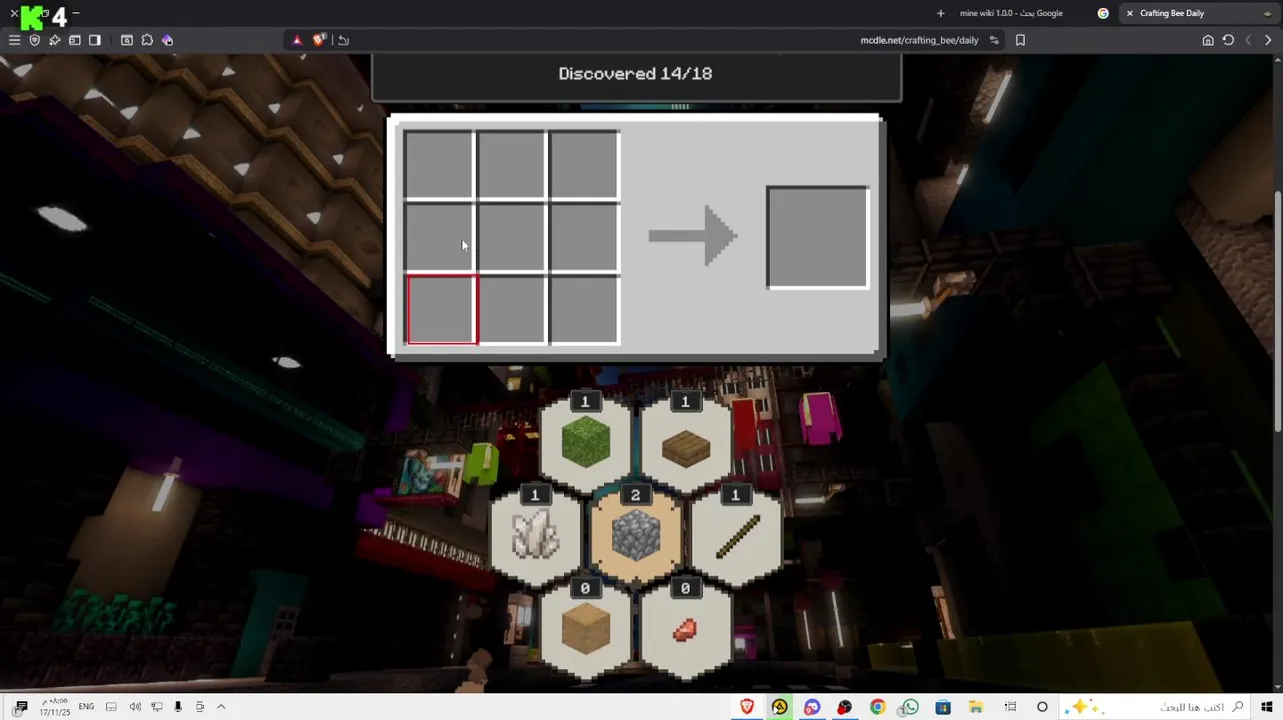This screenshot has width=1283, height=720.
Task: Click the taskbar search box
Action: (x=1155, y=707)
